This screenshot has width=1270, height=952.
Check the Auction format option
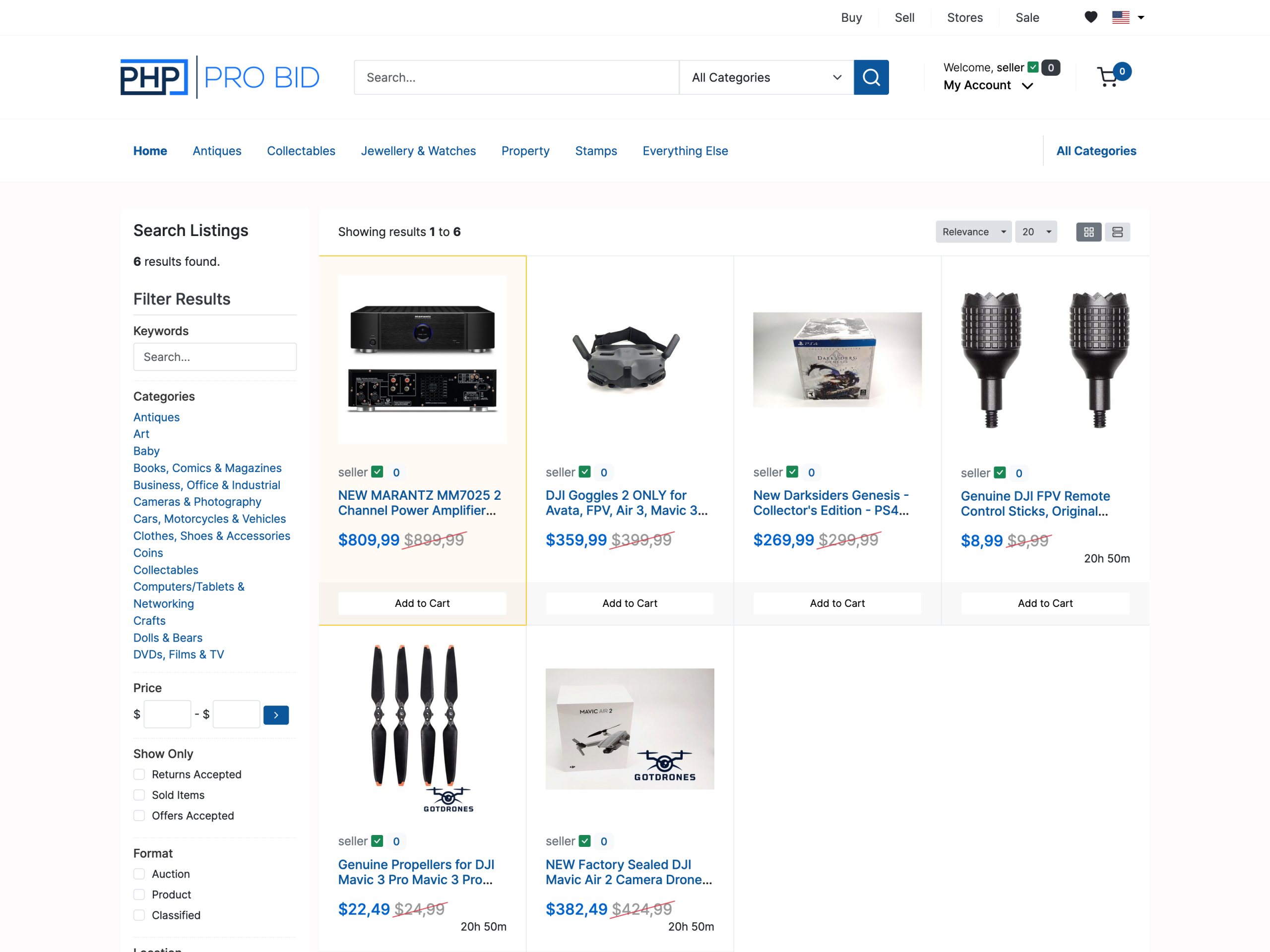[139, 873]
